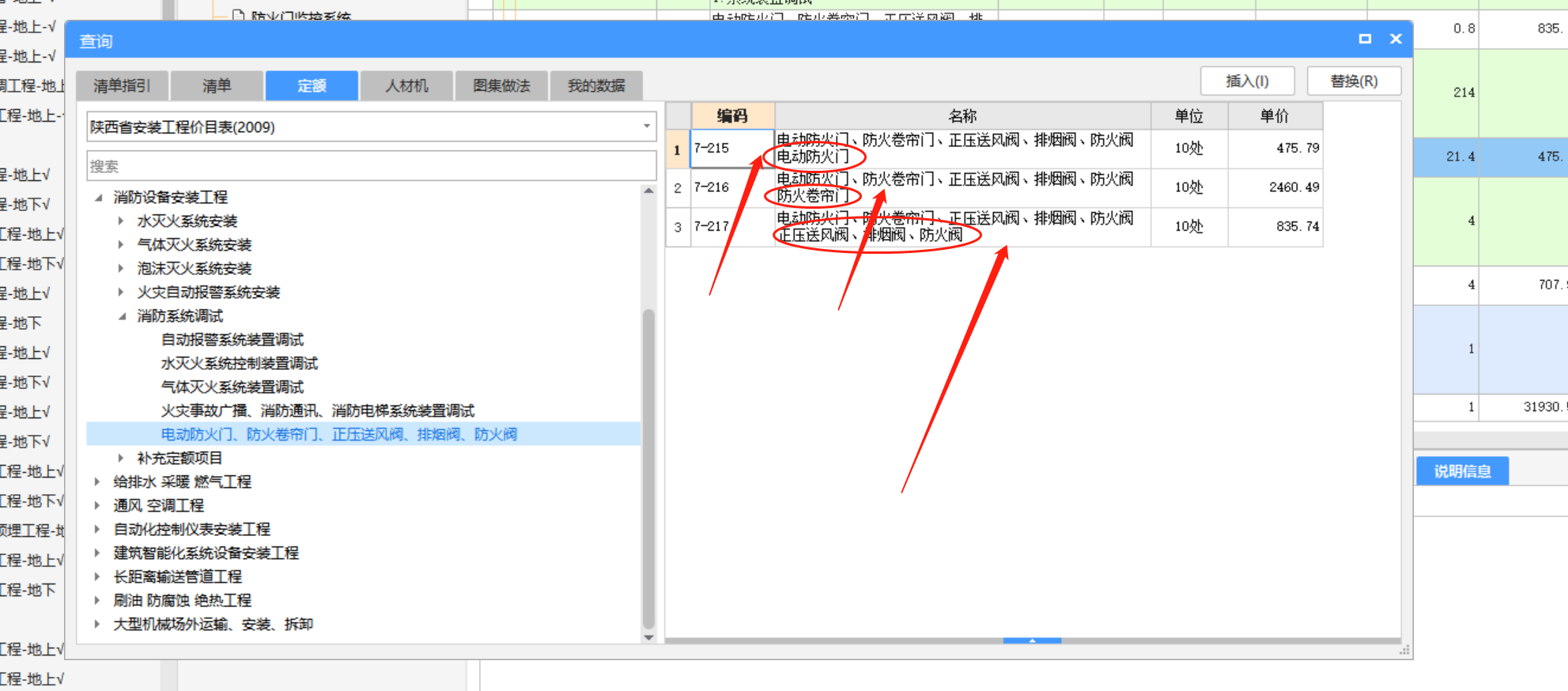Maximize the 查询 dialog window
This screenshot has height=691, width=1568.
pyautogui.click(x=1365, y=39)
